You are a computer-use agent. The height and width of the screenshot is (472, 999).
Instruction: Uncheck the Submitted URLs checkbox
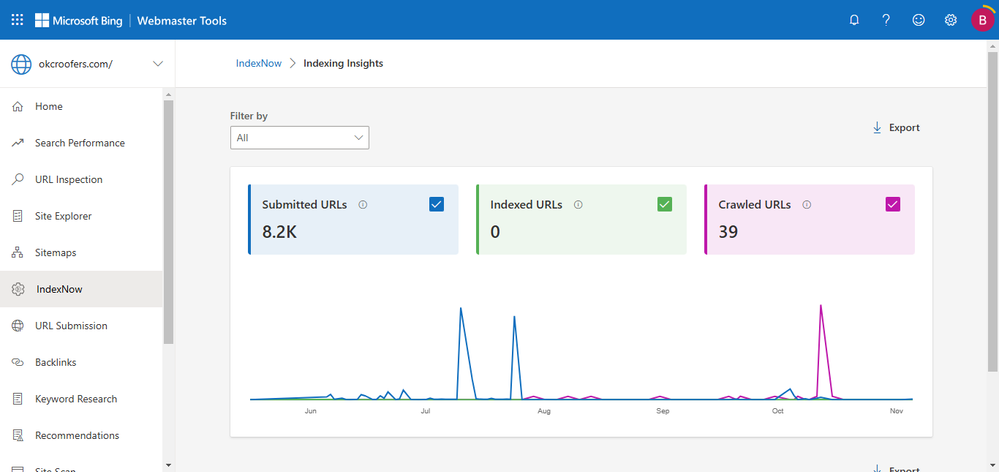436,205
